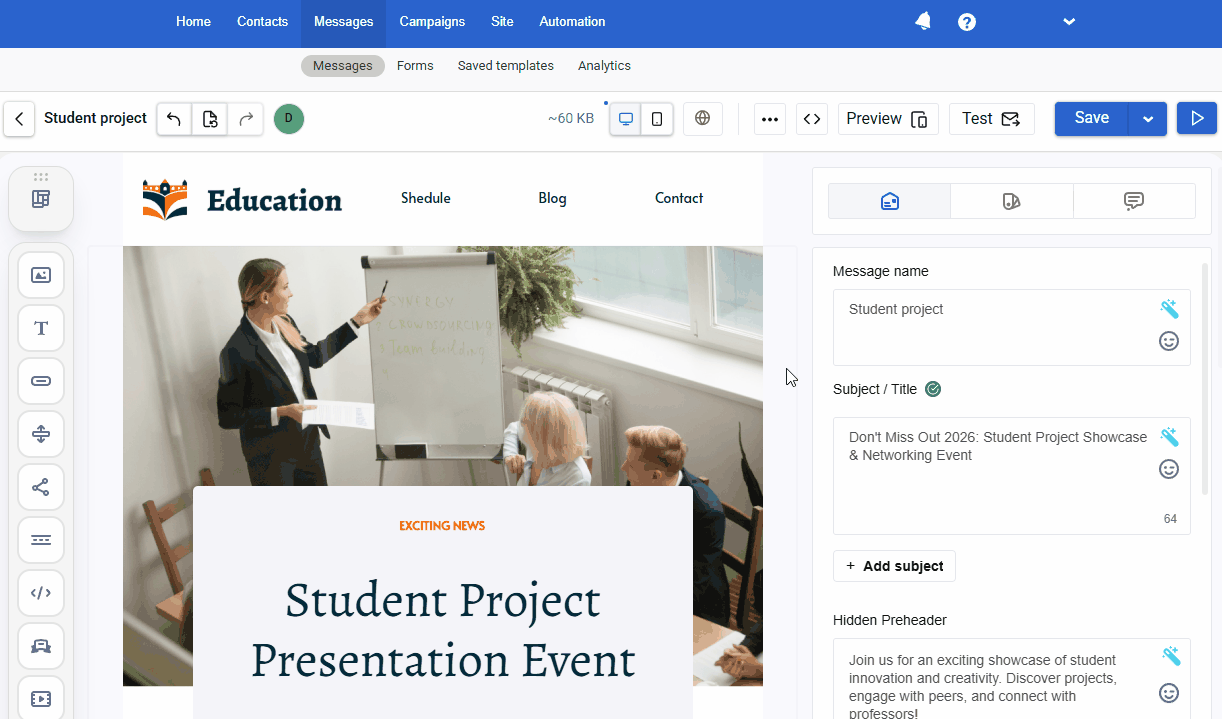Use AI magic wand for Subject
1222x719 pixels.
(1169, 437)
